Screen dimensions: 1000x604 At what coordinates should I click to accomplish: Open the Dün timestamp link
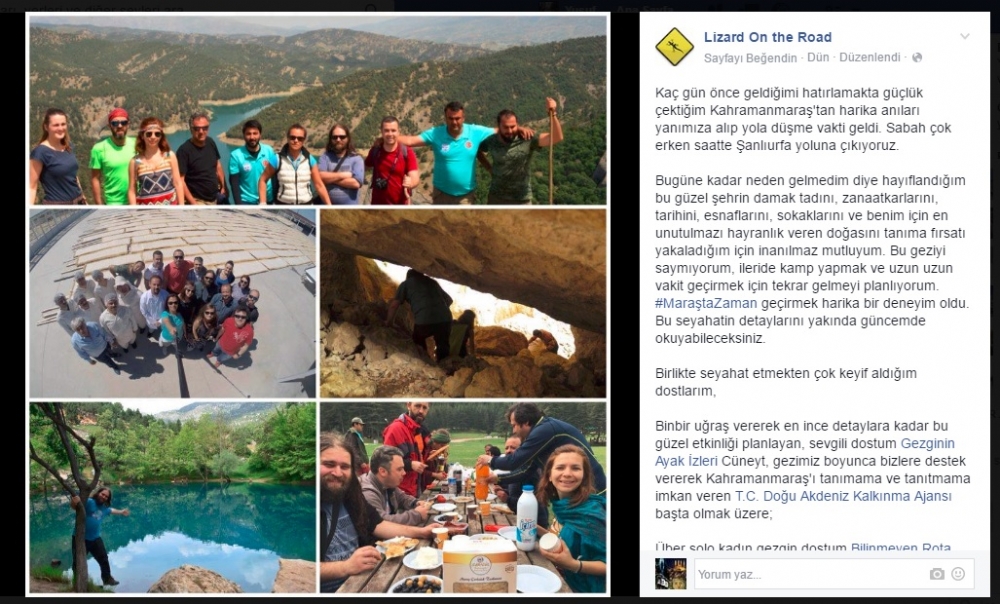[818, 57]
